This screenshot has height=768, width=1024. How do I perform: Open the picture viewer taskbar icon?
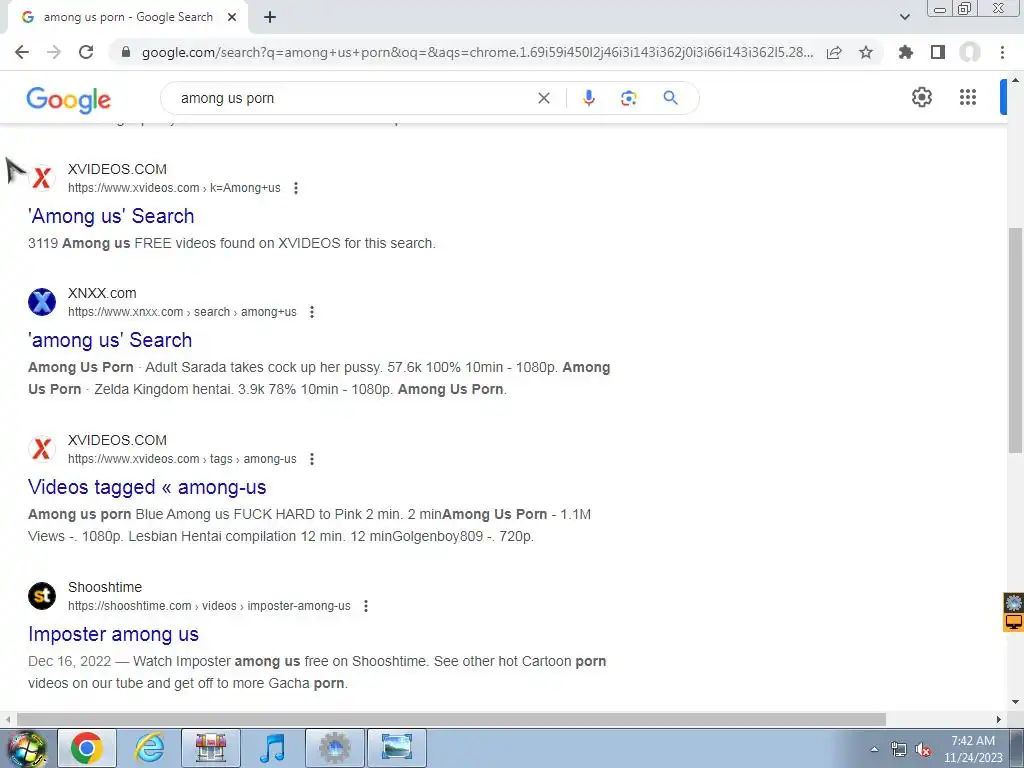click(397, 748)
